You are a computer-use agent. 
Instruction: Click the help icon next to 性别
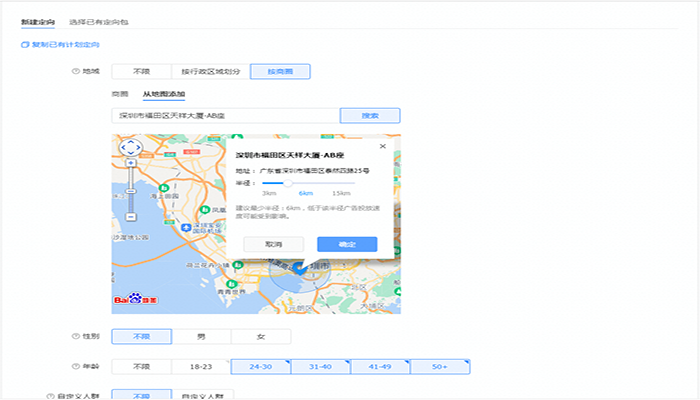click(x=76, y=337)
